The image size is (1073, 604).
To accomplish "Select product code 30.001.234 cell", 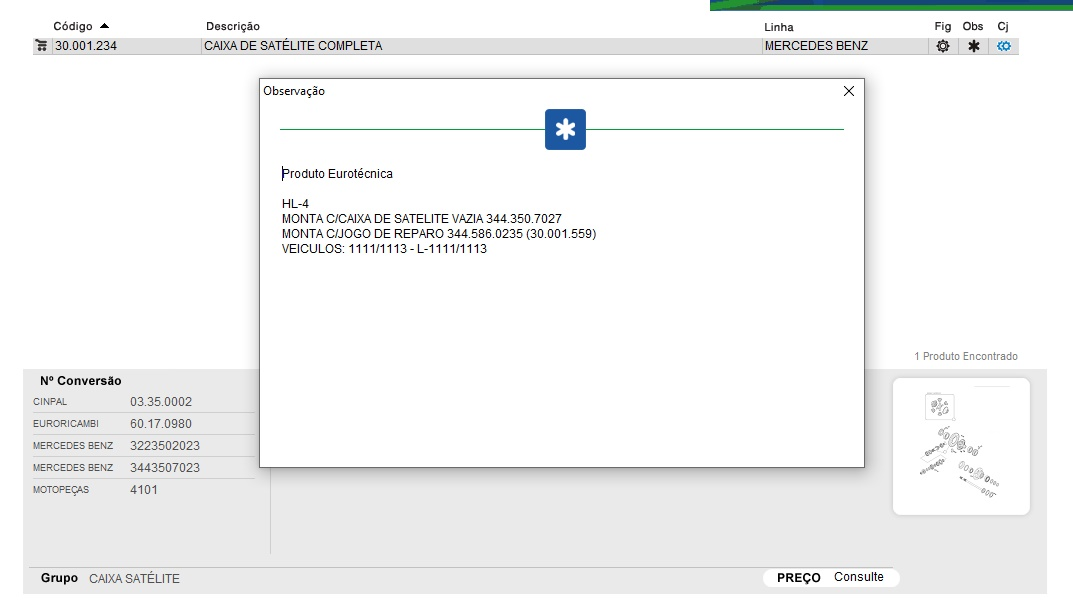I will click(86, 46).
